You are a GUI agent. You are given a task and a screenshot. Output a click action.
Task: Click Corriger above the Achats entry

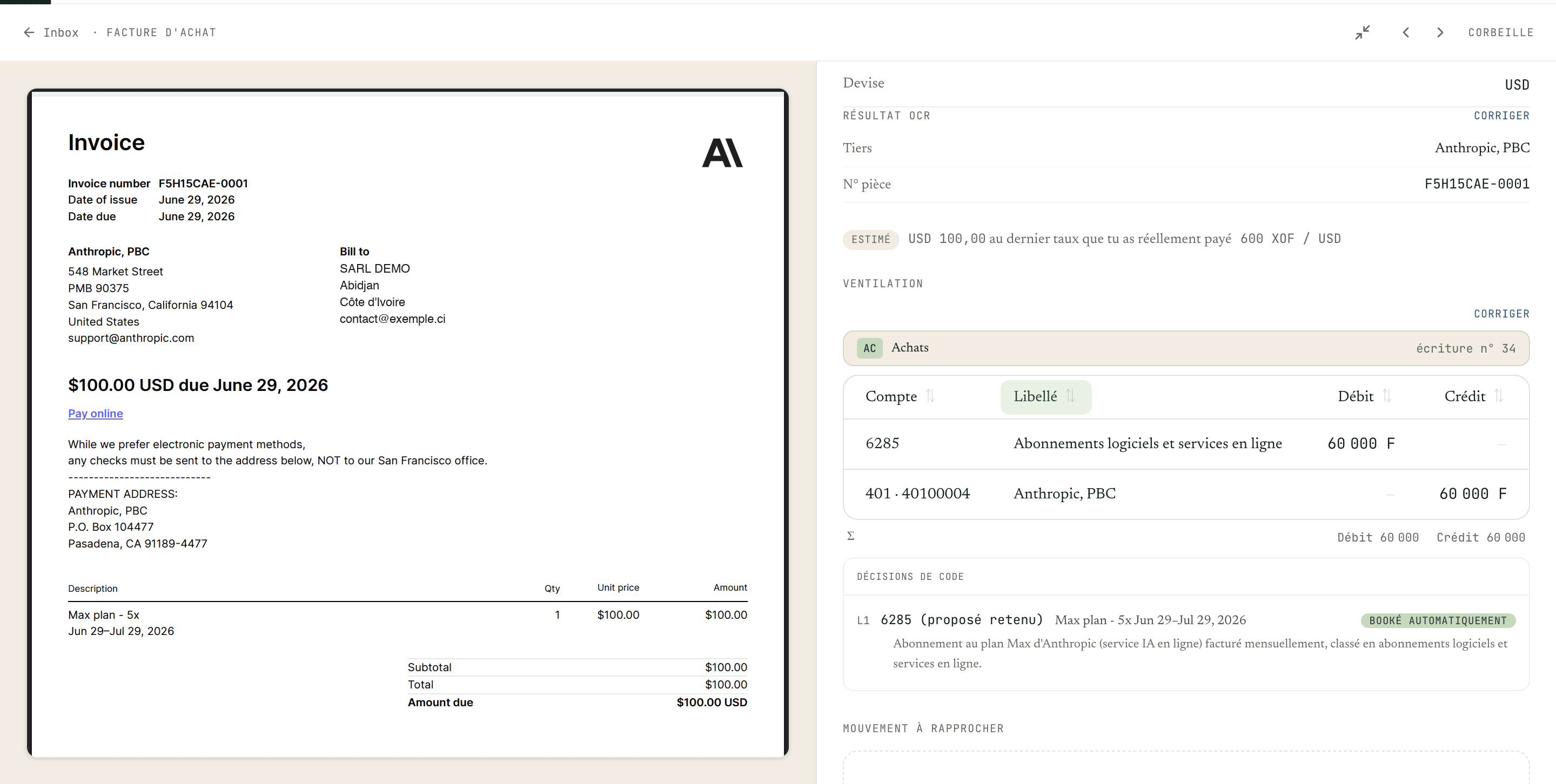[1501, 314]
